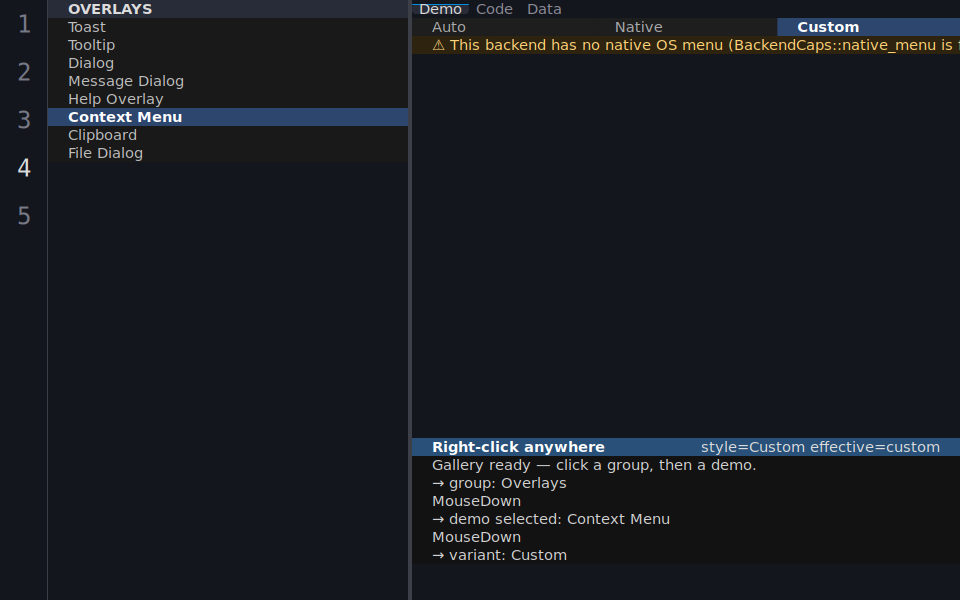This screenshot has width=960, height=600.
Task: Choose the Dialog demo in the Overlays list
Action: pos(228,63)
